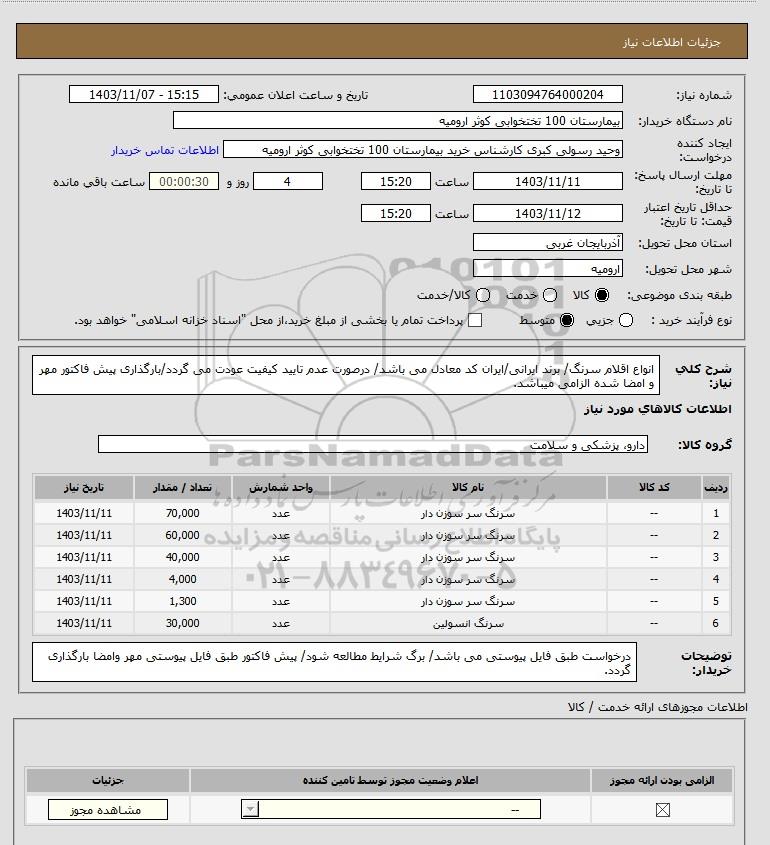Click the الزامی بودن ارائه مجوز column header
Viewport: 770px width, 845px height.
662,780
